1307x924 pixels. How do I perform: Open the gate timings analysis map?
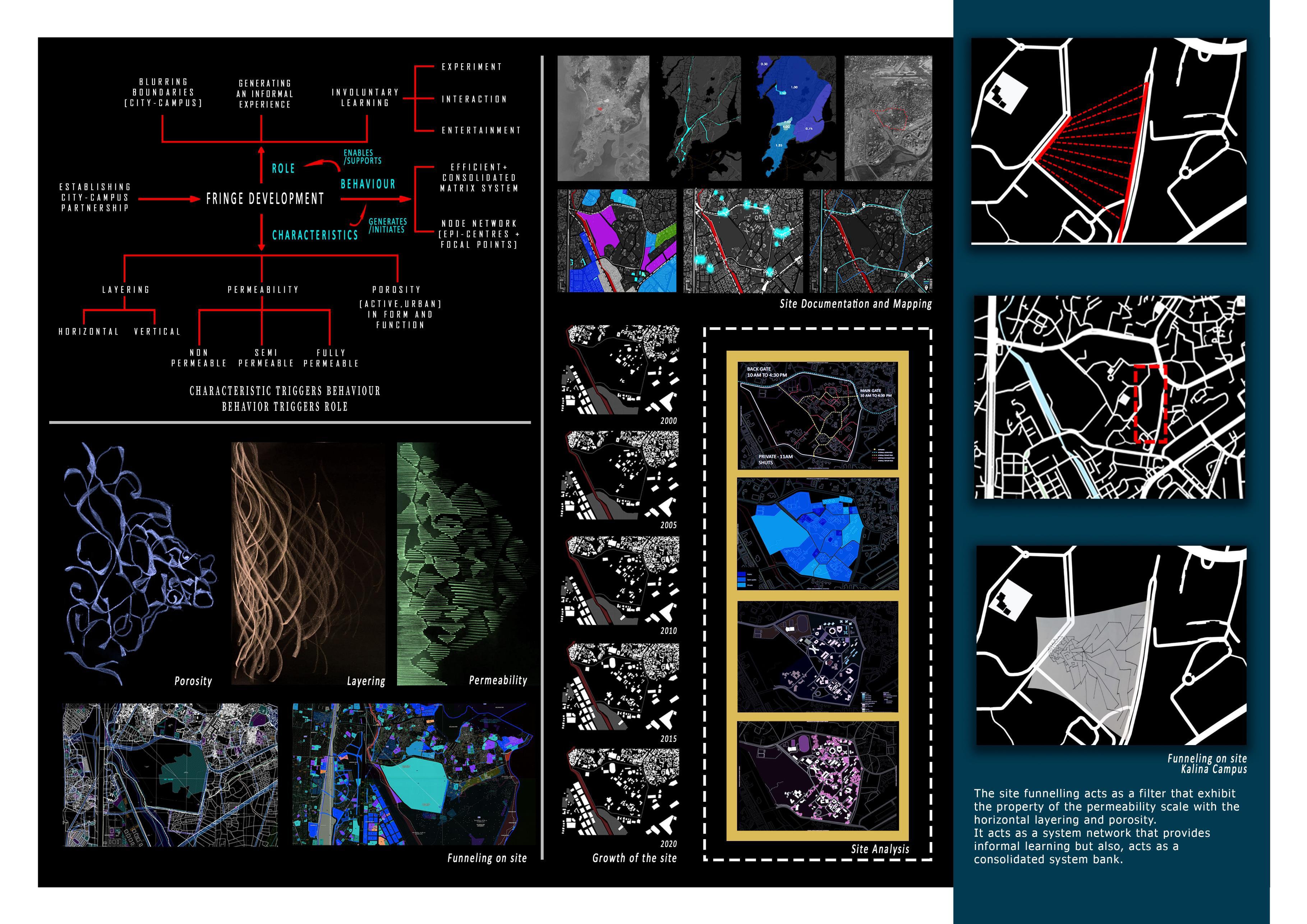point(818,416)
